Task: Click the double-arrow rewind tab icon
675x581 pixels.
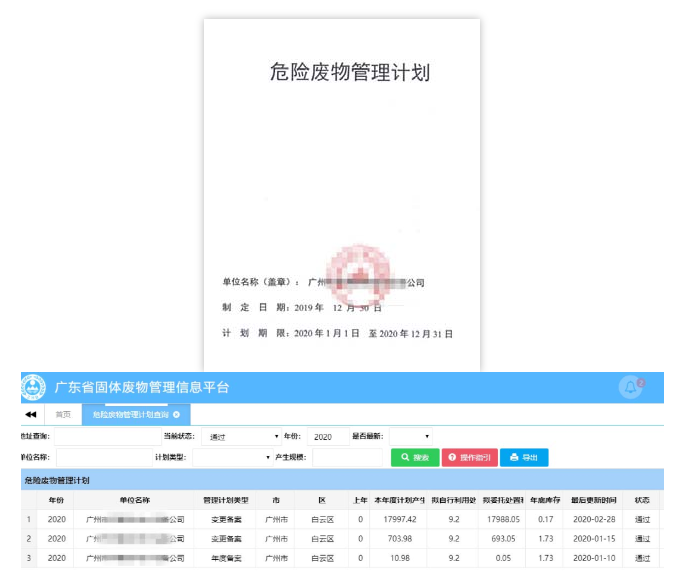Action: [x=31, y=414]
